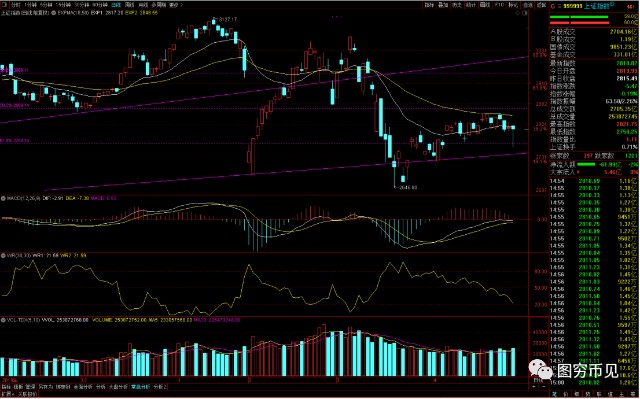Open the 模板 tab at bottom
The image size is (640, 399).
[x=18, y=386]
